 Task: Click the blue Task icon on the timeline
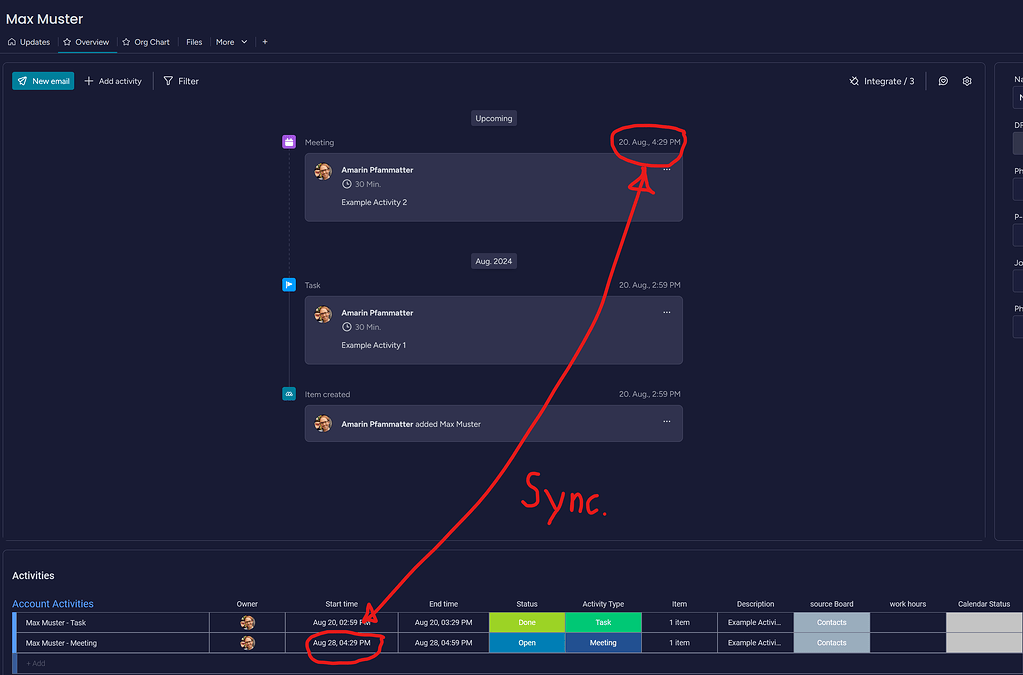289,284
